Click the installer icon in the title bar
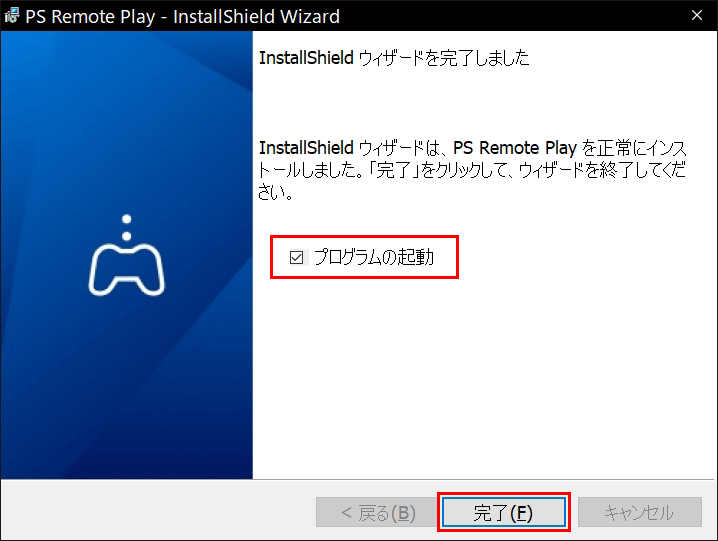 (x=12, y=16)
